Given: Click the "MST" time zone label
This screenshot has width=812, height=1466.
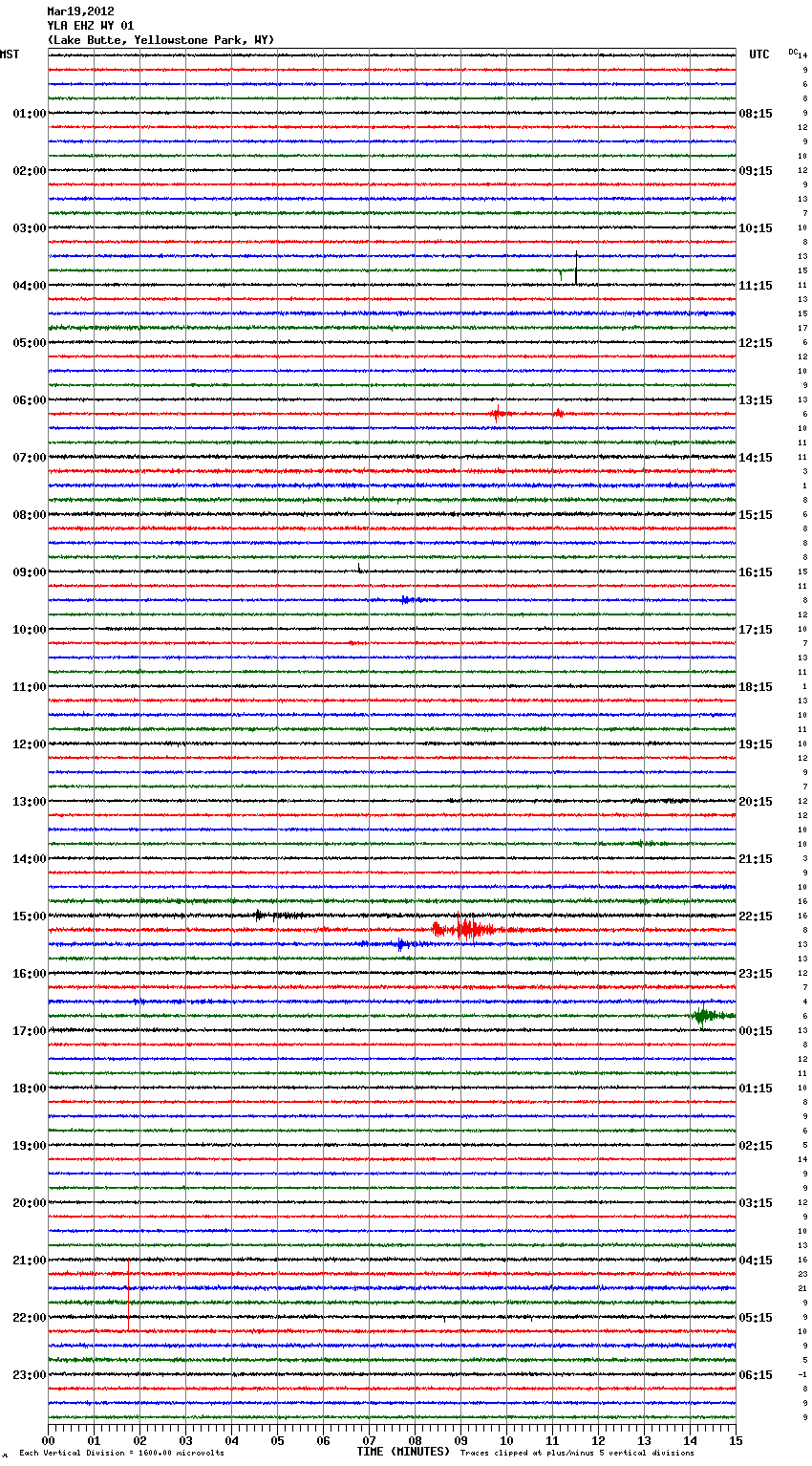Looking at the screenshot, I should [x=10, y=54].
